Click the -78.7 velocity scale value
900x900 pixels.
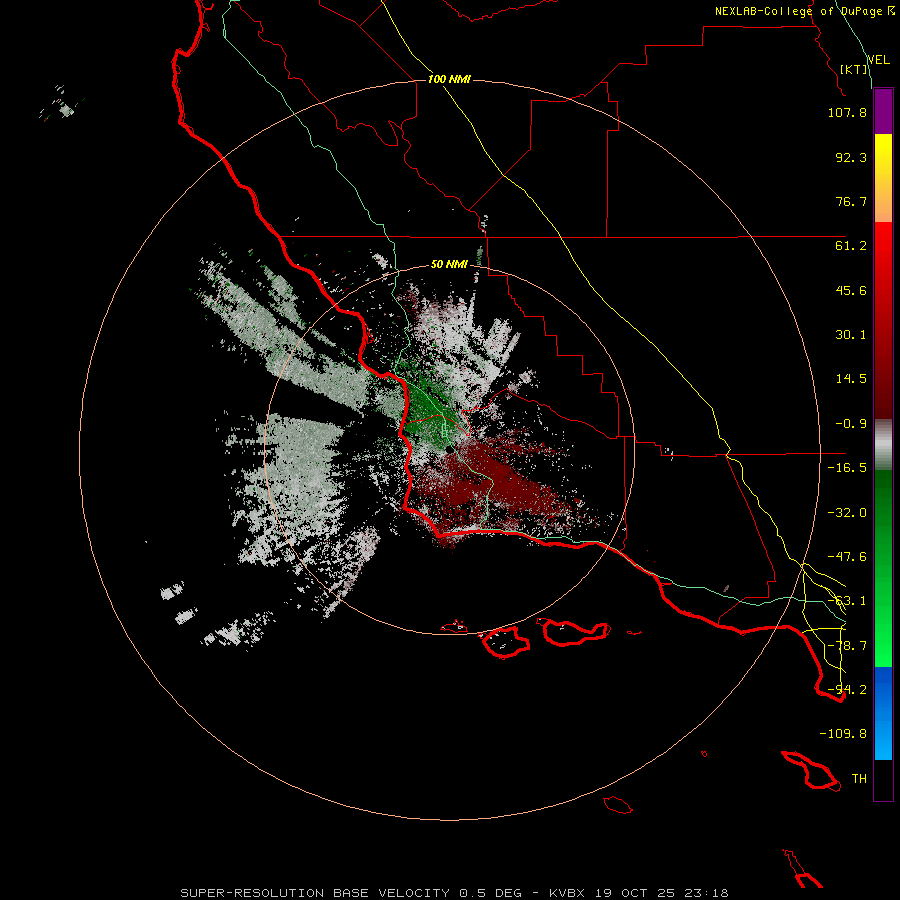pos(847,646)
